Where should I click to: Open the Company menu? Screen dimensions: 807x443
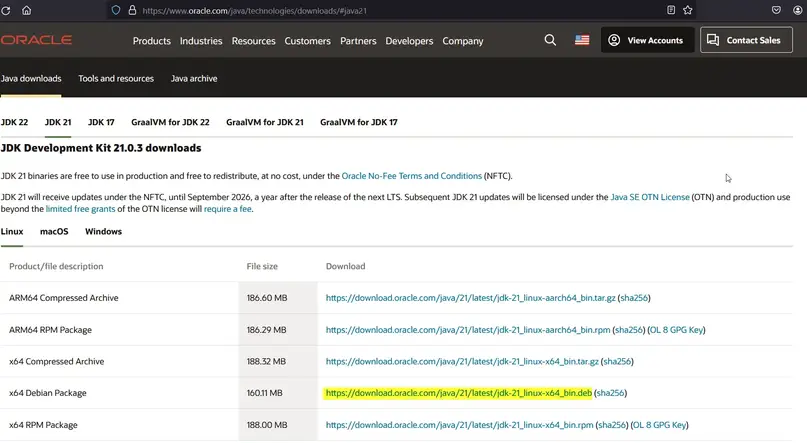(463, 41)
